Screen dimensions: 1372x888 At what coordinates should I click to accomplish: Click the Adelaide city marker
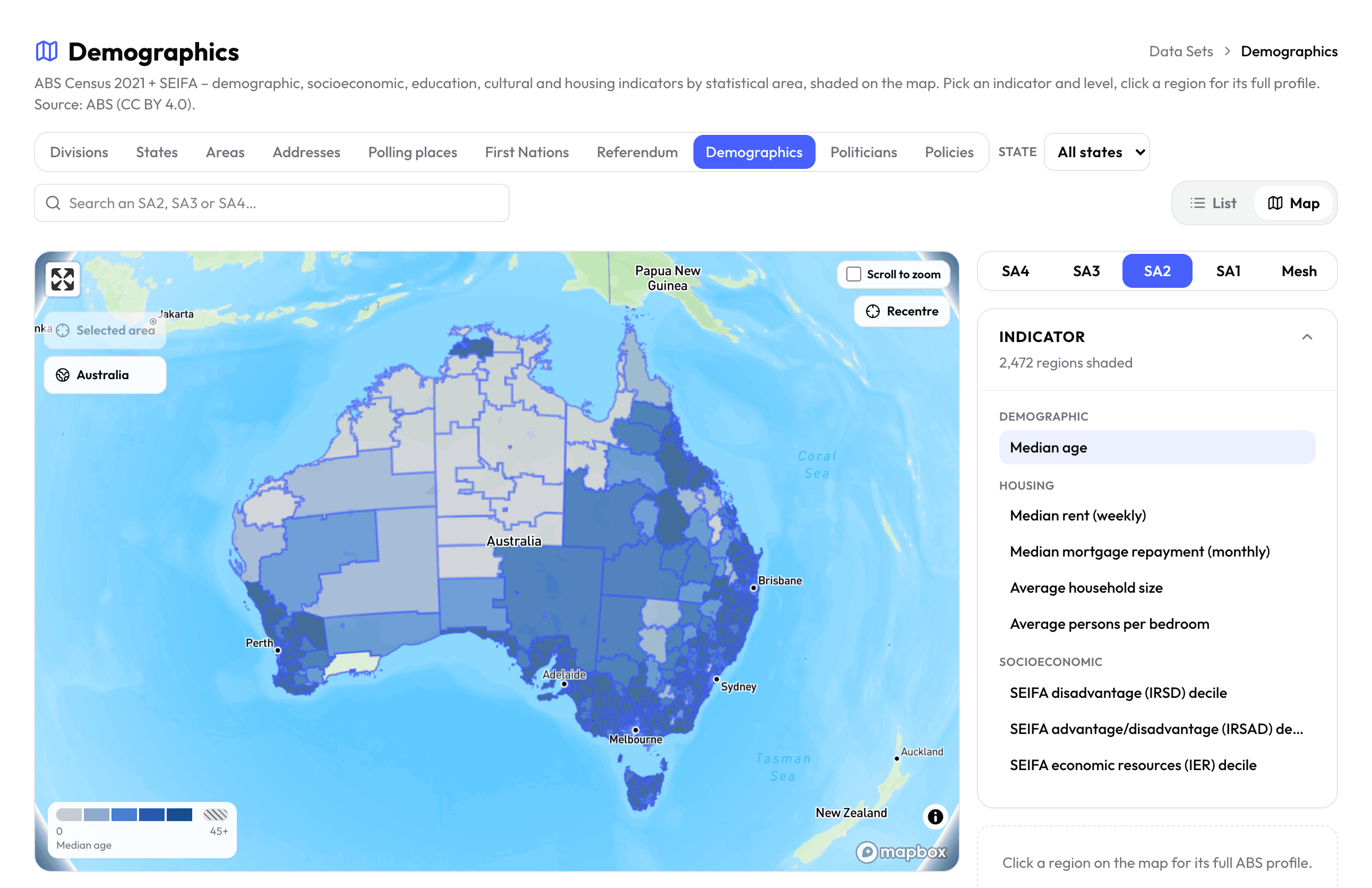tap(564, 685)
